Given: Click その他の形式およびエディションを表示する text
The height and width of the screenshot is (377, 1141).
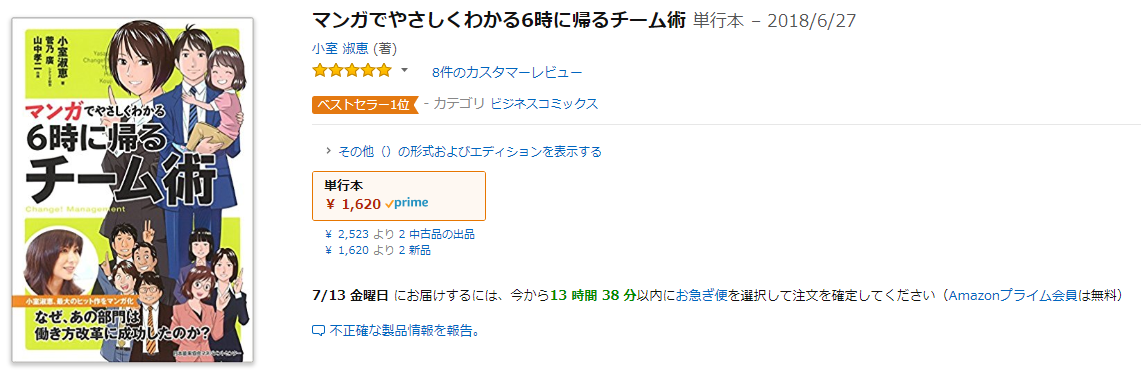Looking at the screenshot, I should point(470,151).
